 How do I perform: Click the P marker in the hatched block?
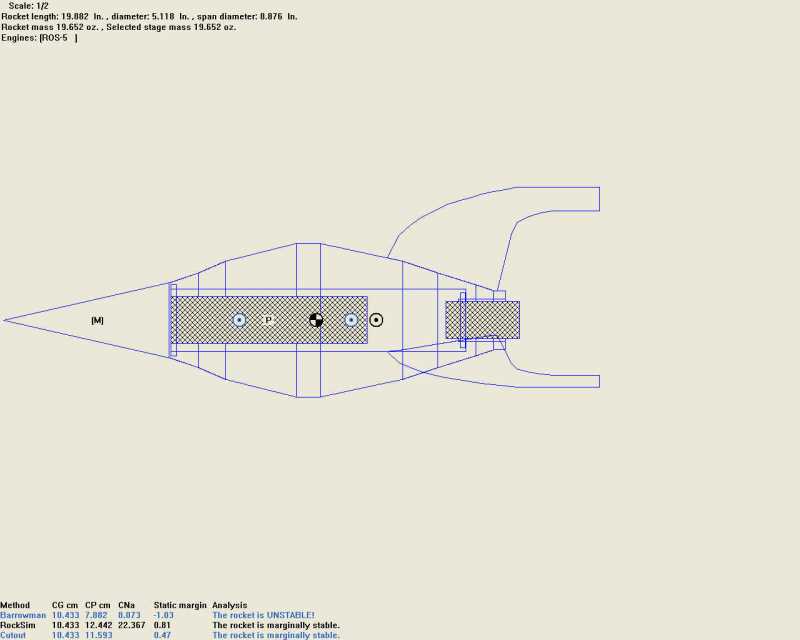pos(268,320)
